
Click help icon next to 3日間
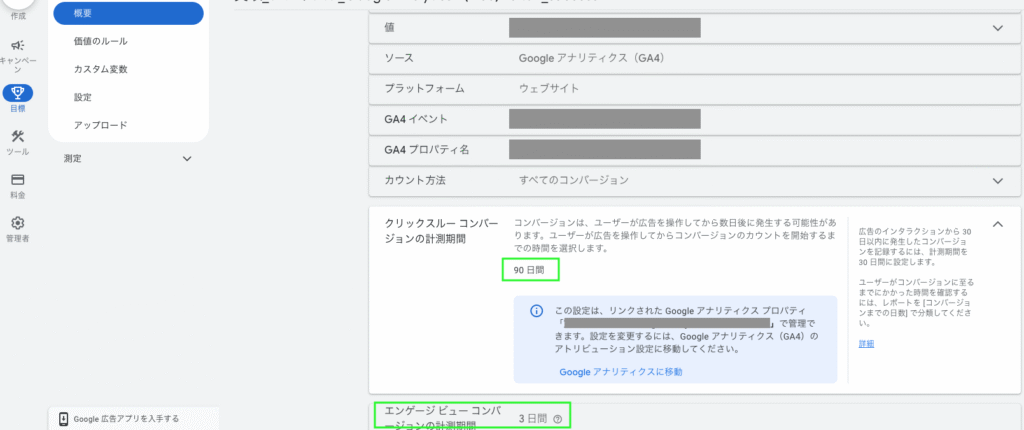pos(557,419)
